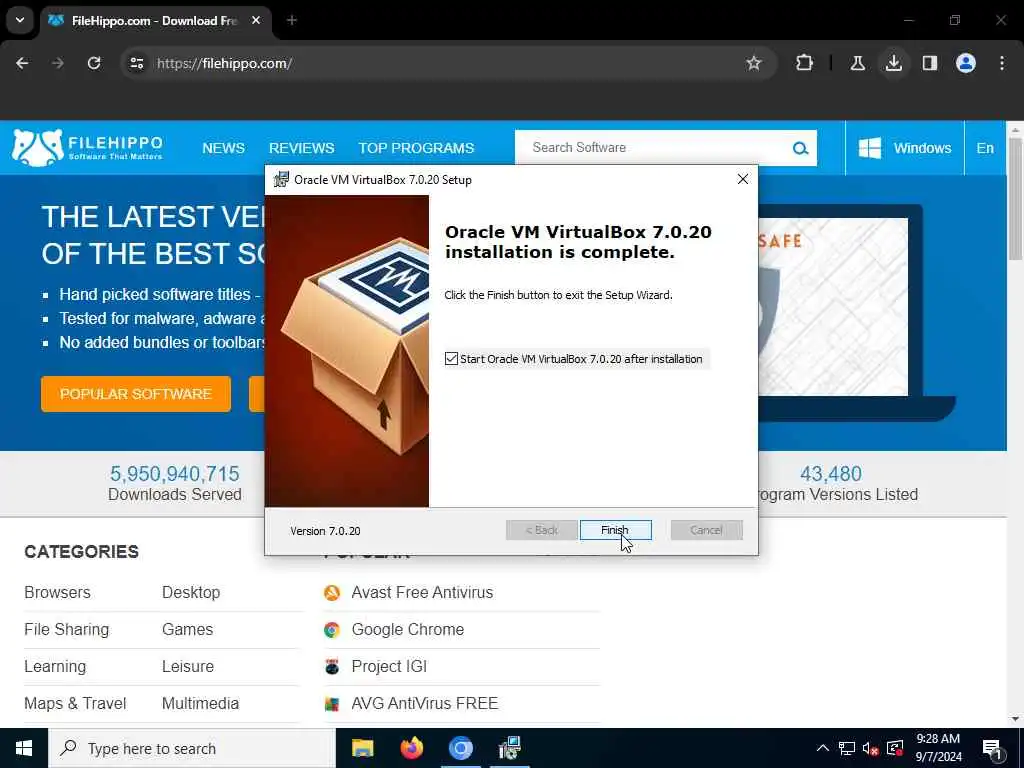
Task: Open the notification center icon
Action: (x=992, y=749)
